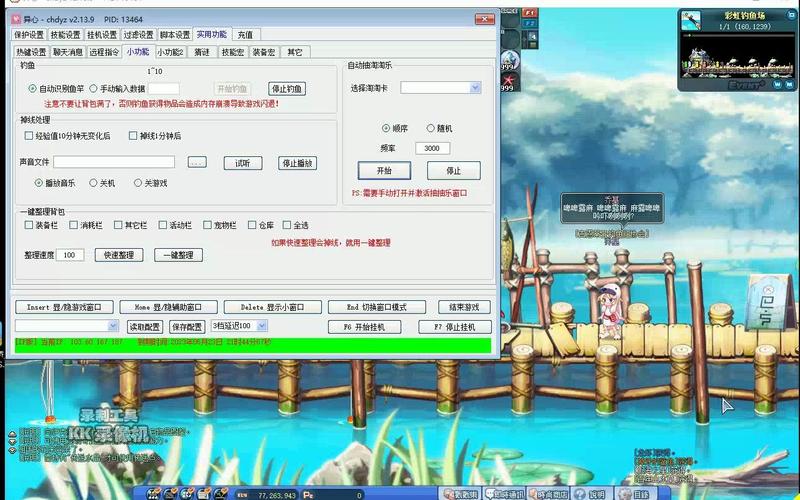The width and height of the screenshot is (800, 500).
Task: Open the 过滤设置 tab
Action: click(138, 35)
